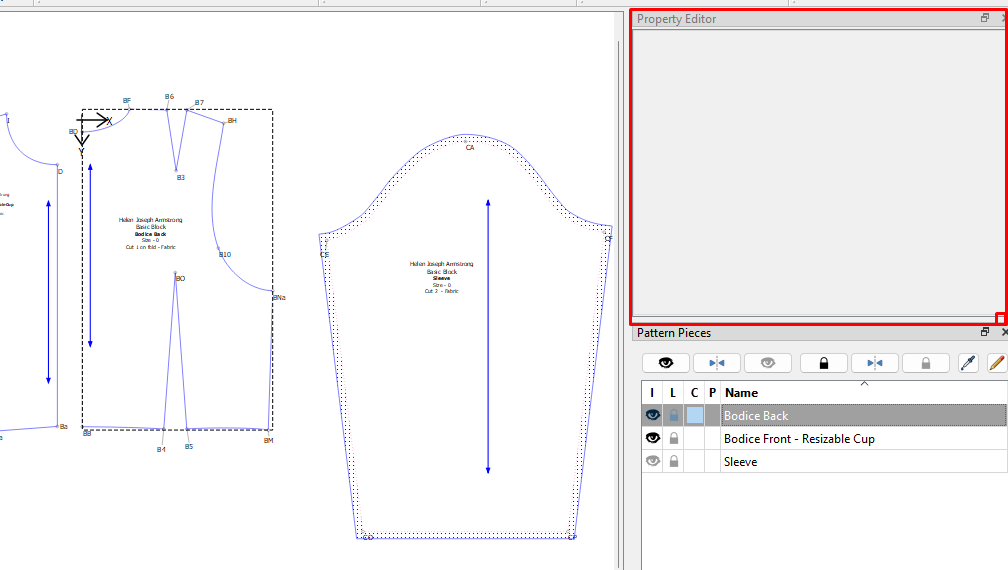The image size is (1008, 570).
Task: Open the Bodice Back color swatch
Action: coord(694,415)
